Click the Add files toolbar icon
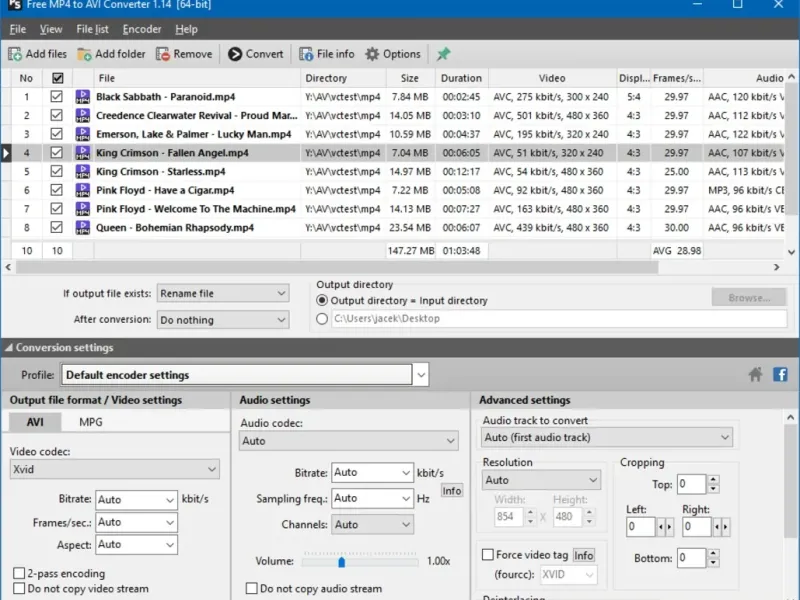Image resolution: width=800 pixels, height=600 pixels. click(15, 54)
